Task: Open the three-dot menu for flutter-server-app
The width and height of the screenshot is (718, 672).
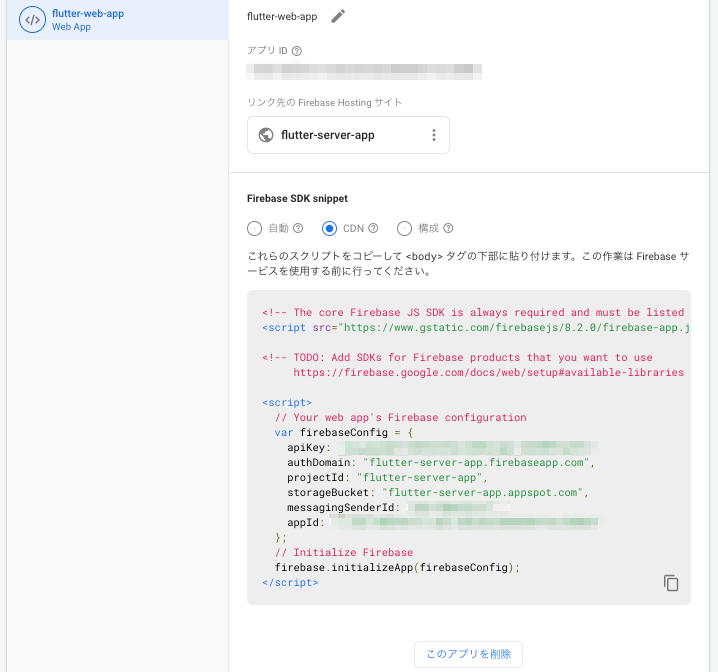Action: tap(434, 135)
